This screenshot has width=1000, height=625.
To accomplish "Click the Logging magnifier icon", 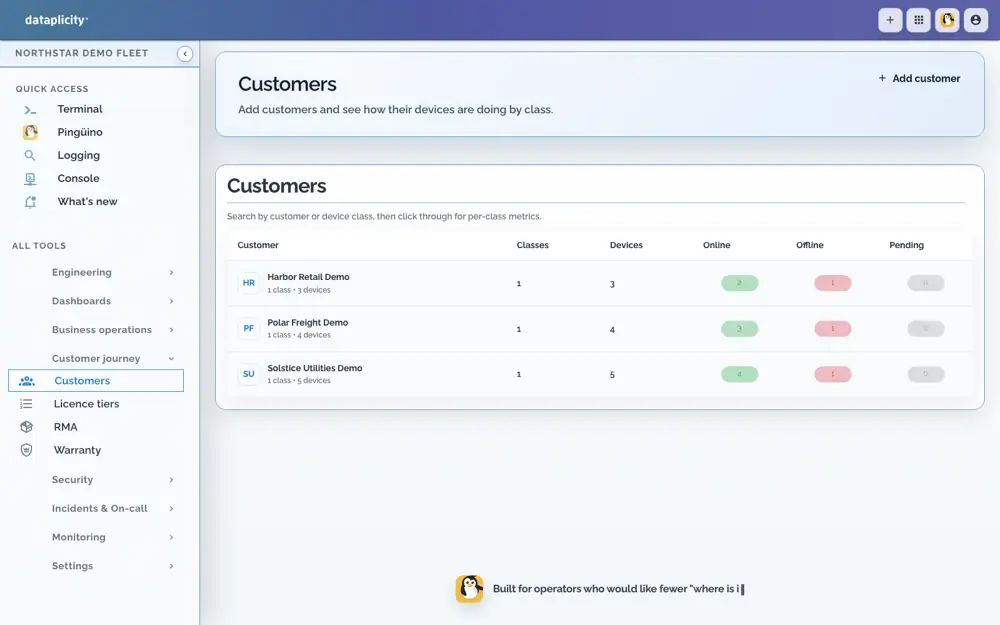I will point(30,155).
